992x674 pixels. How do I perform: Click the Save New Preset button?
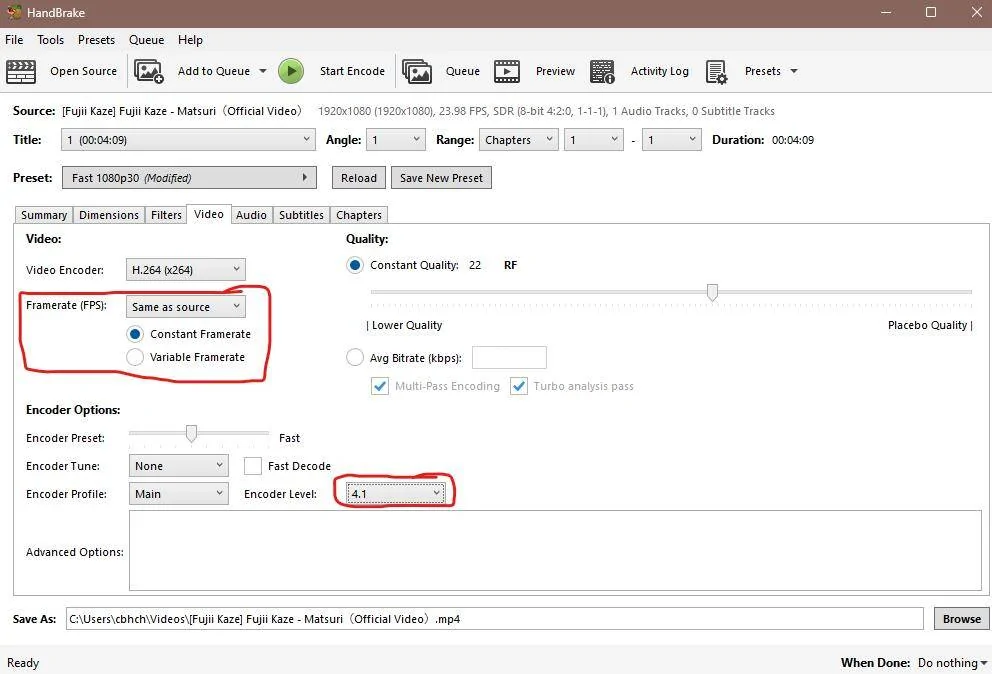coord(442,178)
